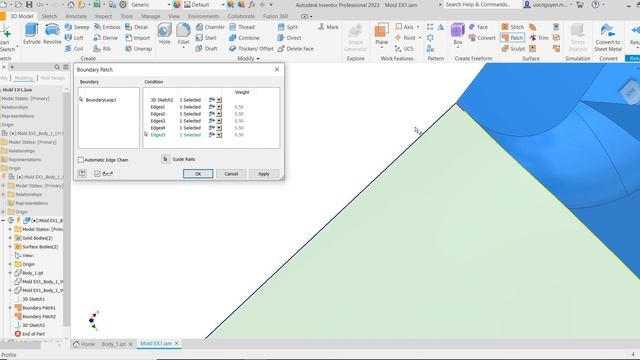The height and width of the screenshot is (360, 640).
Task: Select the Direct edit tool
Action: pos(289,38)
